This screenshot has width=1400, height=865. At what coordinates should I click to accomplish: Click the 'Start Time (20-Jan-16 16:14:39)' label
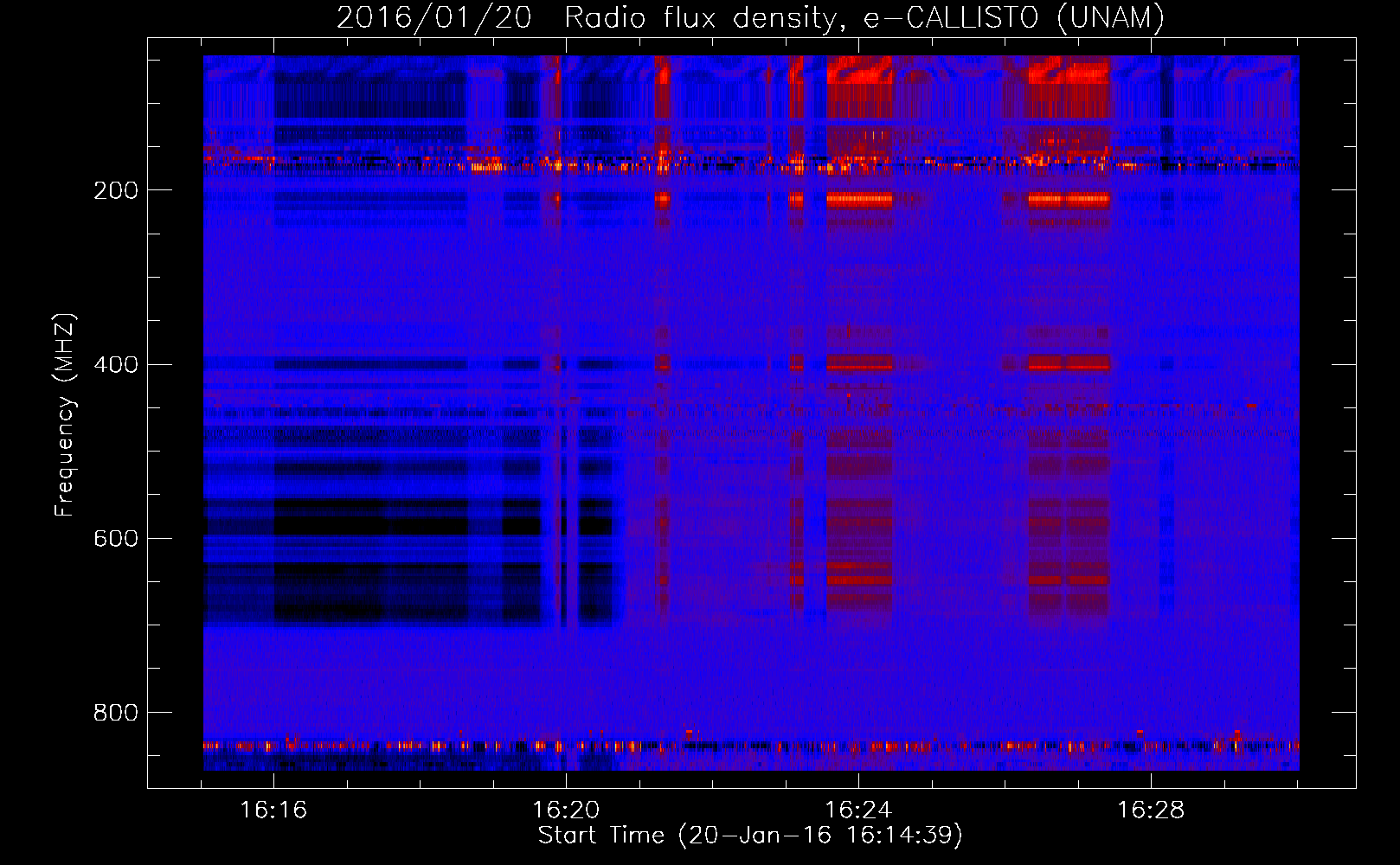[750, 836]
